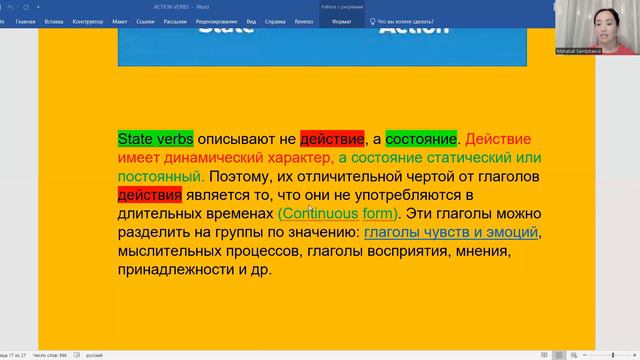Click the words 'мыслительных процессов'
The width and height of the screenshot is (640, 360).
(x=210, y=251)
